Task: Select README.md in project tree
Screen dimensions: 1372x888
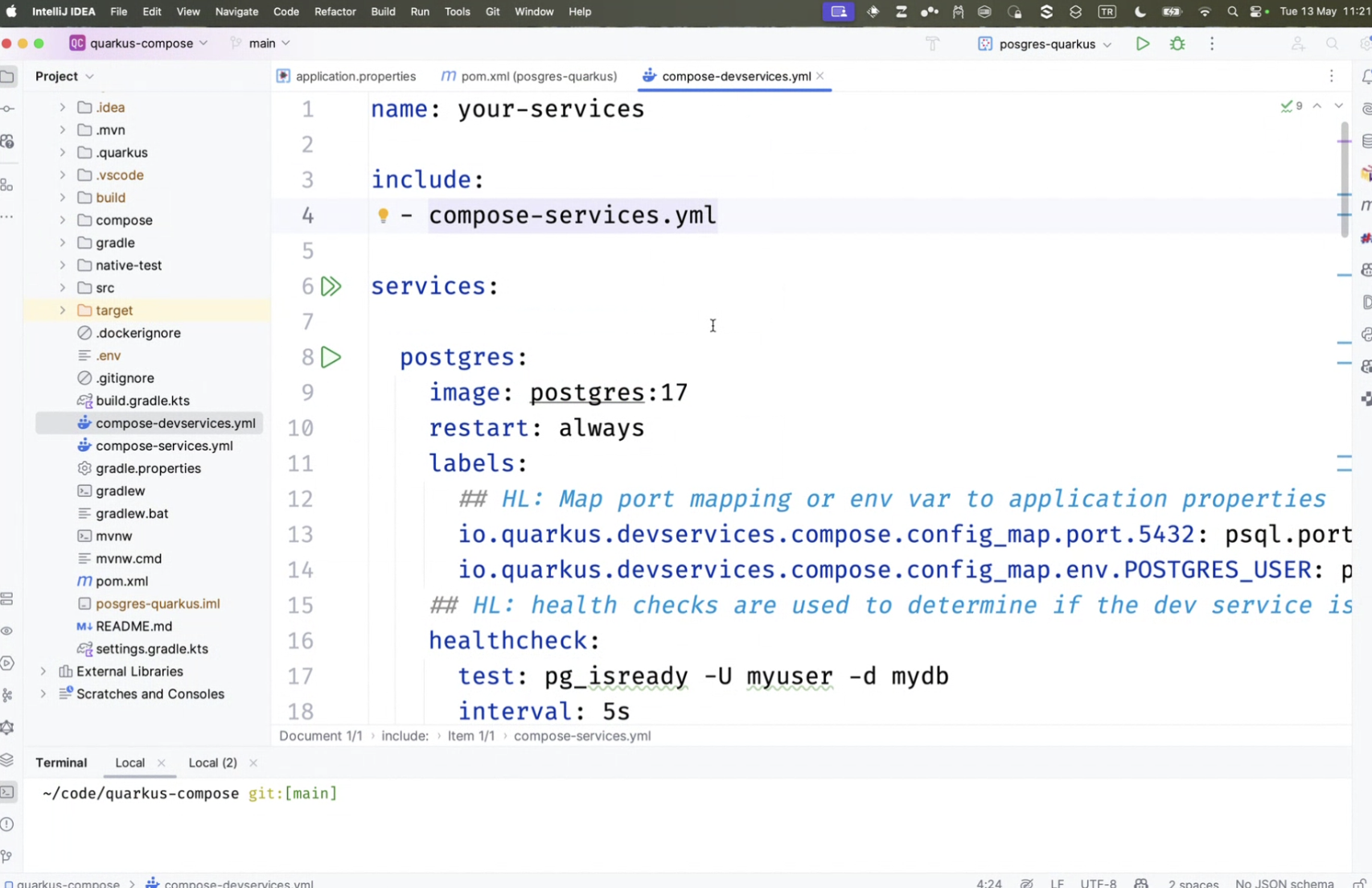Action: (x=134, y=626)
